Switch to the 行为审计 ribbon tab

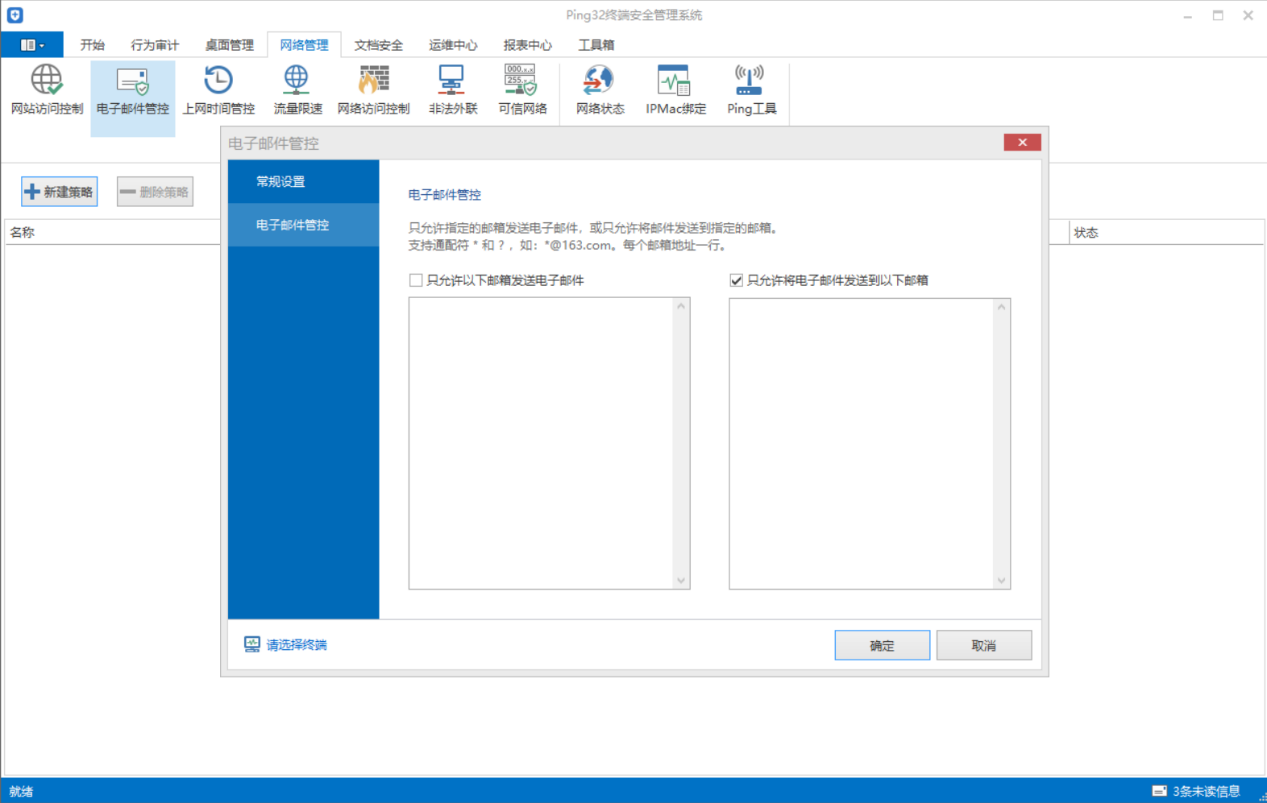point(155,45)
